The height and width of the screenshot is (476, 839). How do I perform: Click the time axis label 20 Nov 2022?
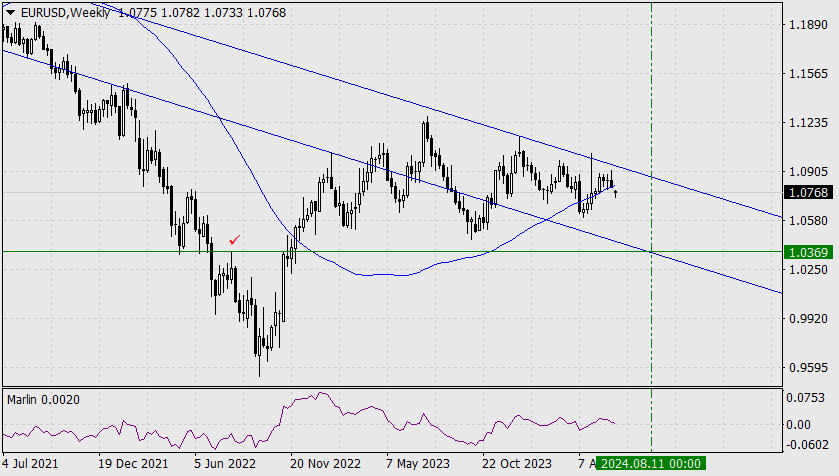pyautogui.click(x=325, y=463)
